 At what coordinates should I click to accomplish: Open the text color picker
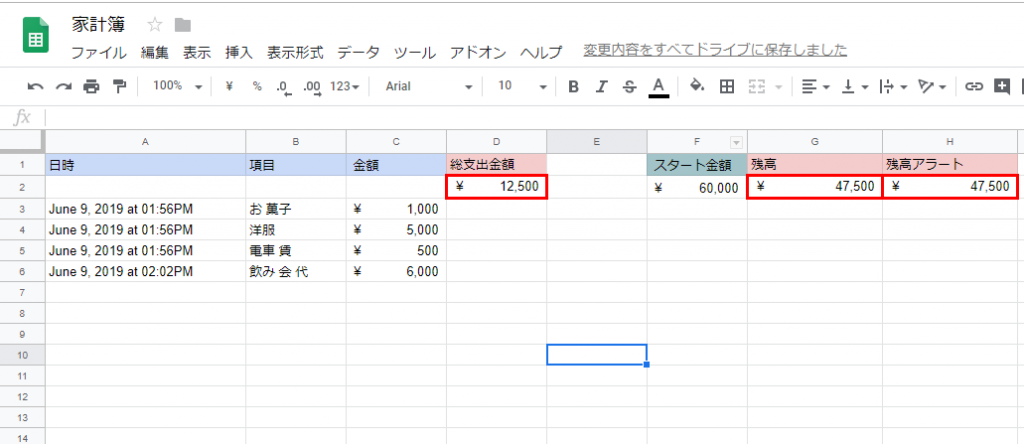659,87
